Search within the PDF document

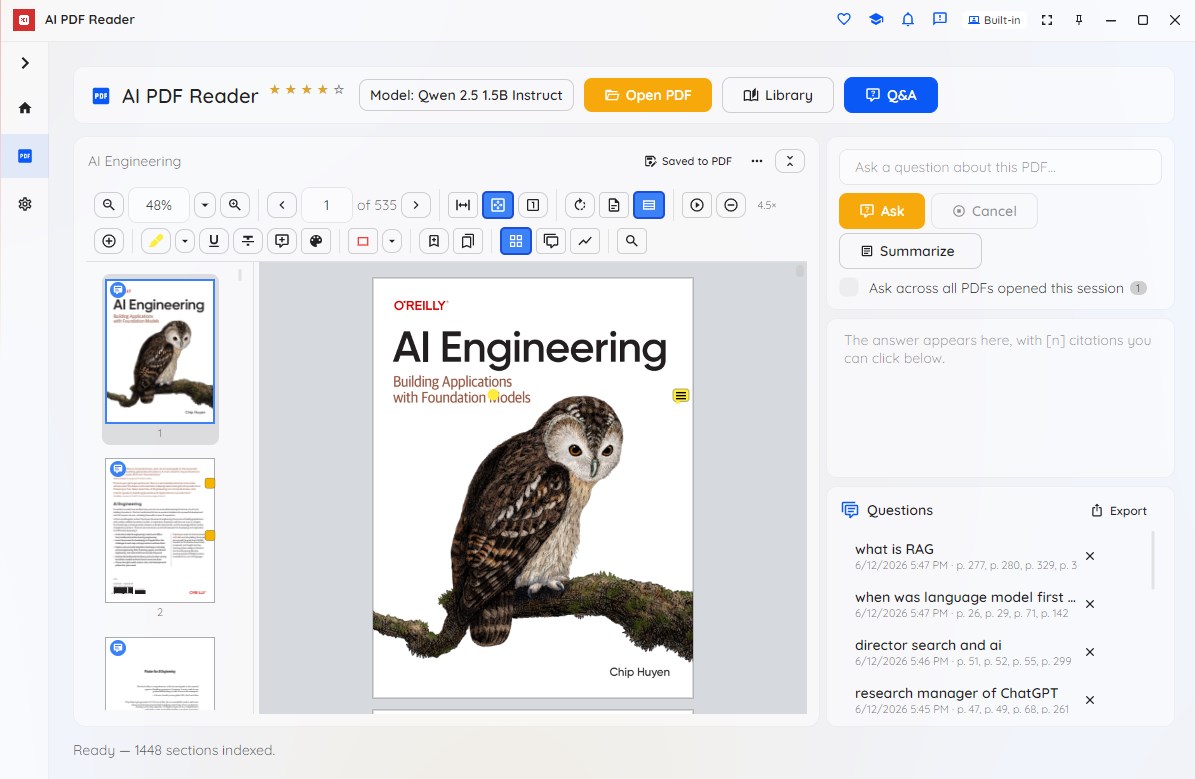(x=632, y=241)
